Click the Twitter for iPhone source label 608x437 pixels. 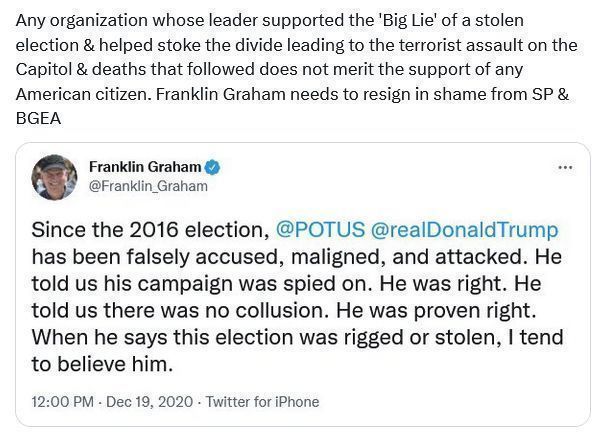point(262,402)
